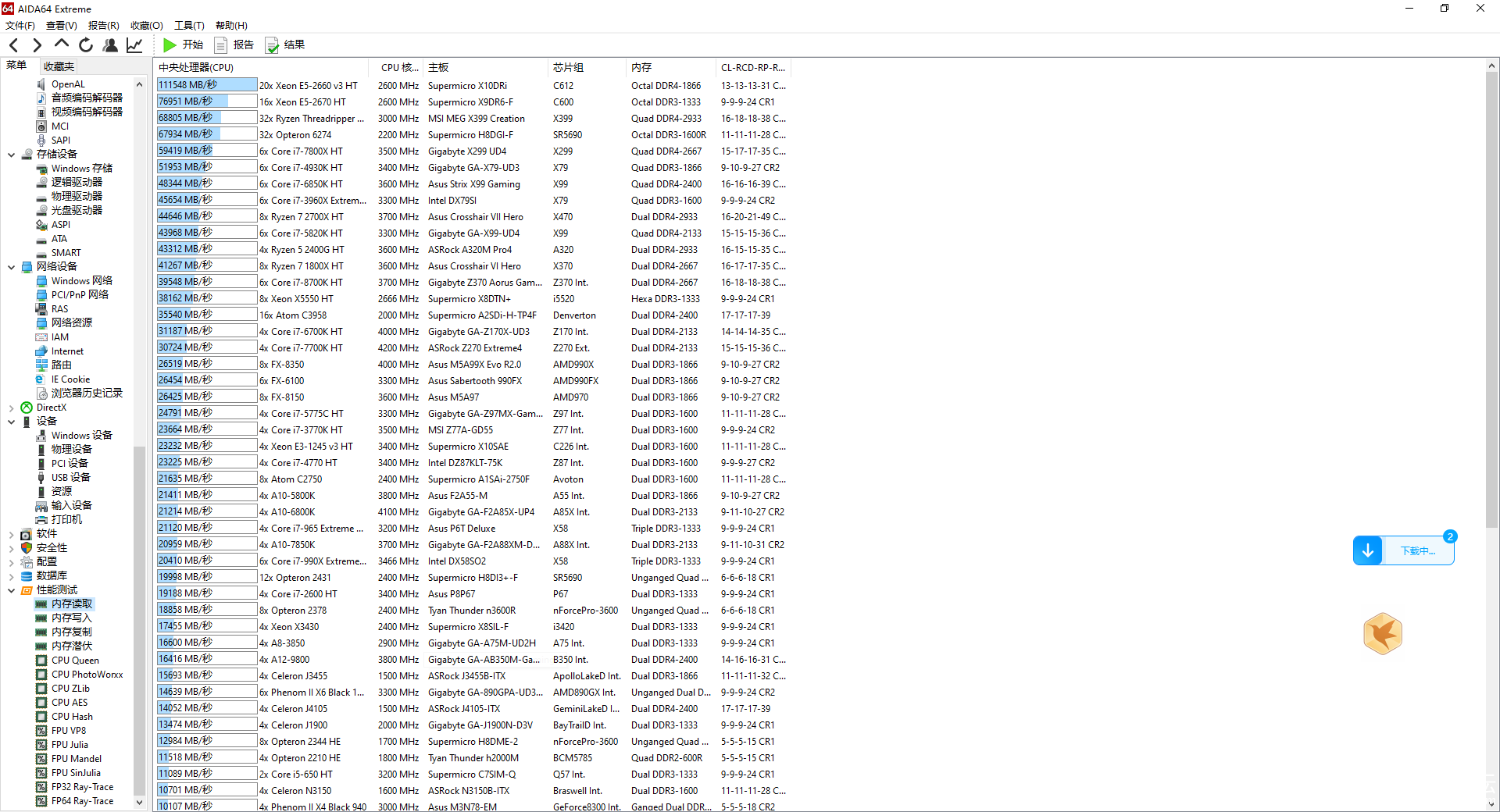
Task: Sort by 主板 column header
Action: [x=486, y=68]
